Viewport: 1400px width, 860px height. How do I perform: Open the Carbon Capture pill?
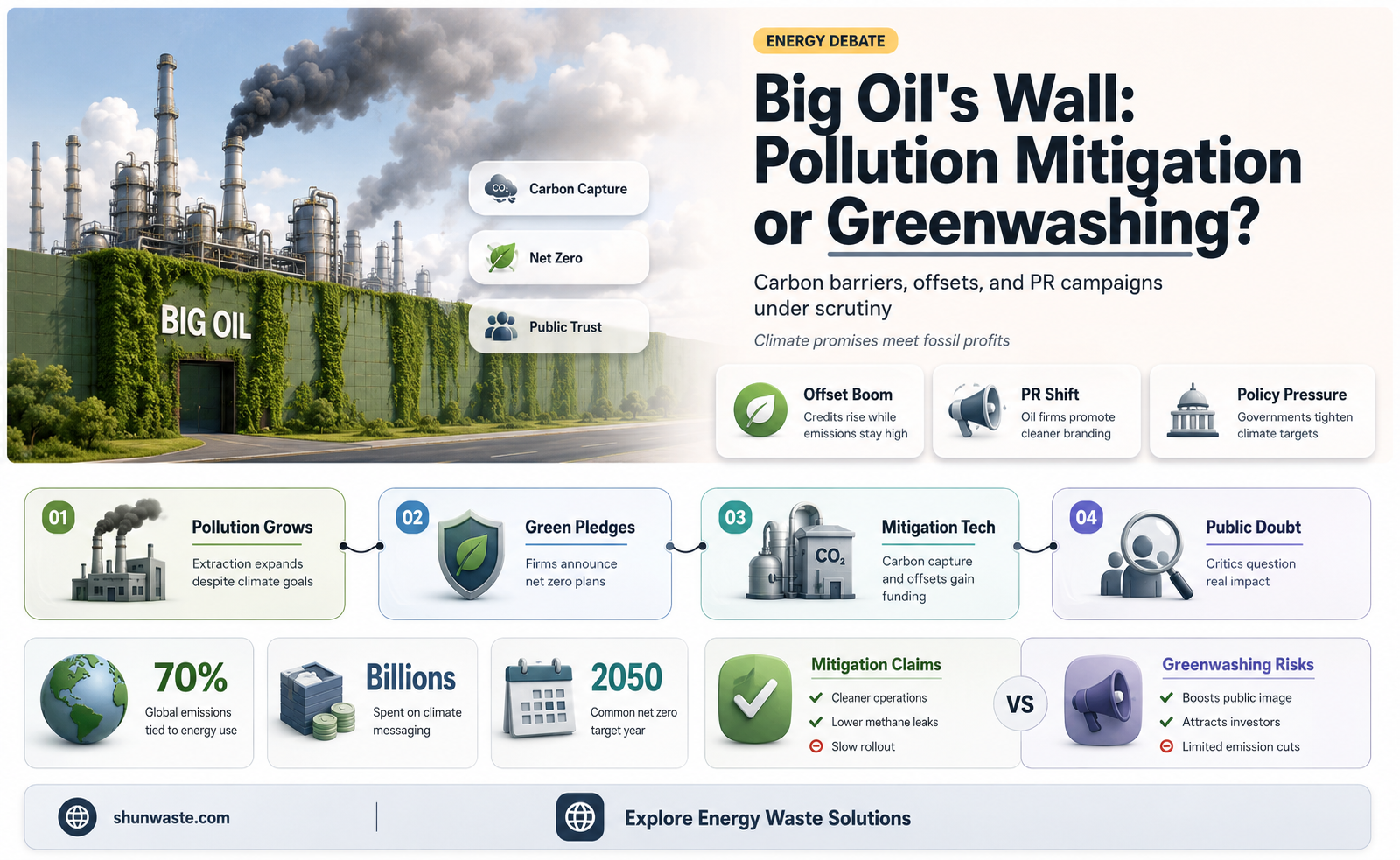[559, 188]
